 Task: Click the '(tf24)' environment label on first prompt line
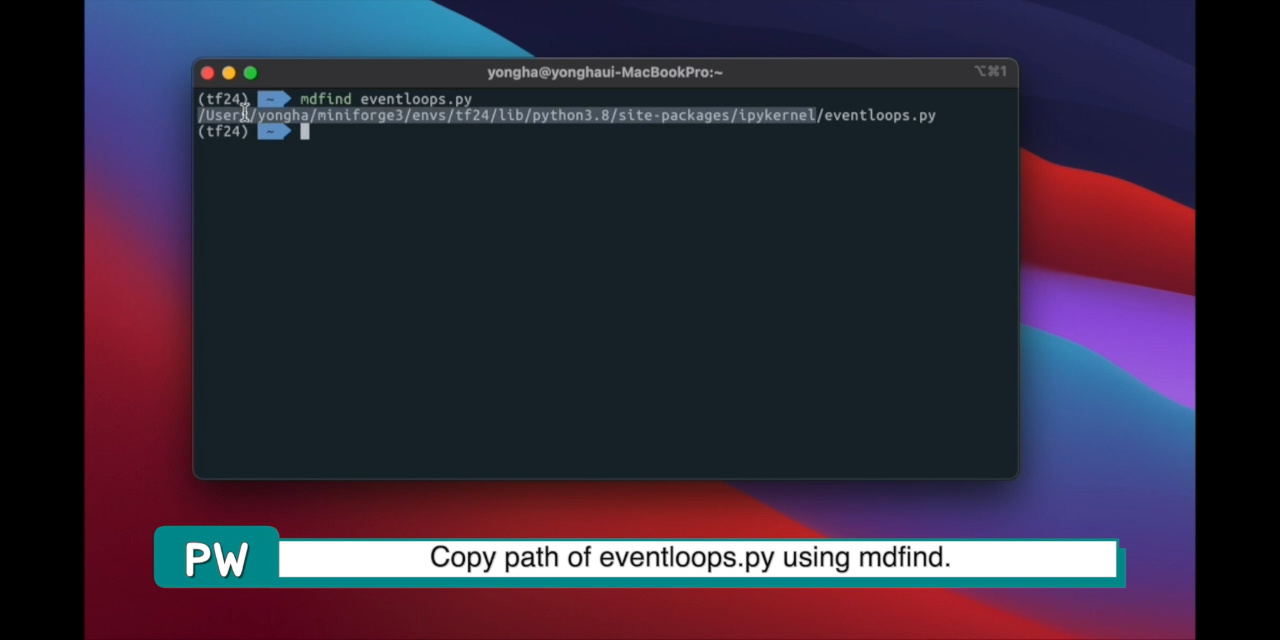click(223, 99)
